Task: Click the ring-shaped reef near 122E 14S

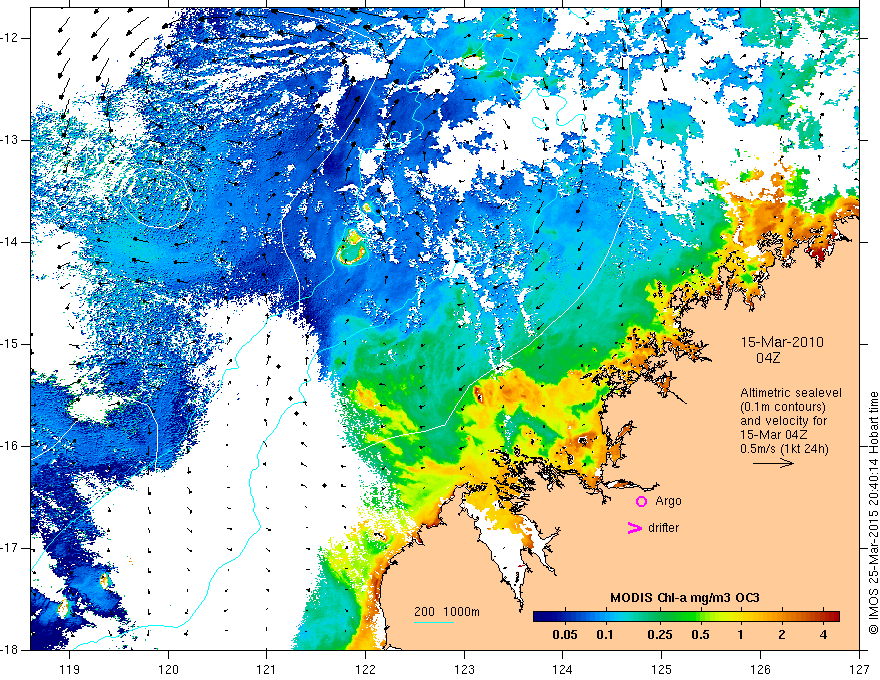Action: pyautogui.click(x=352, y=248)
